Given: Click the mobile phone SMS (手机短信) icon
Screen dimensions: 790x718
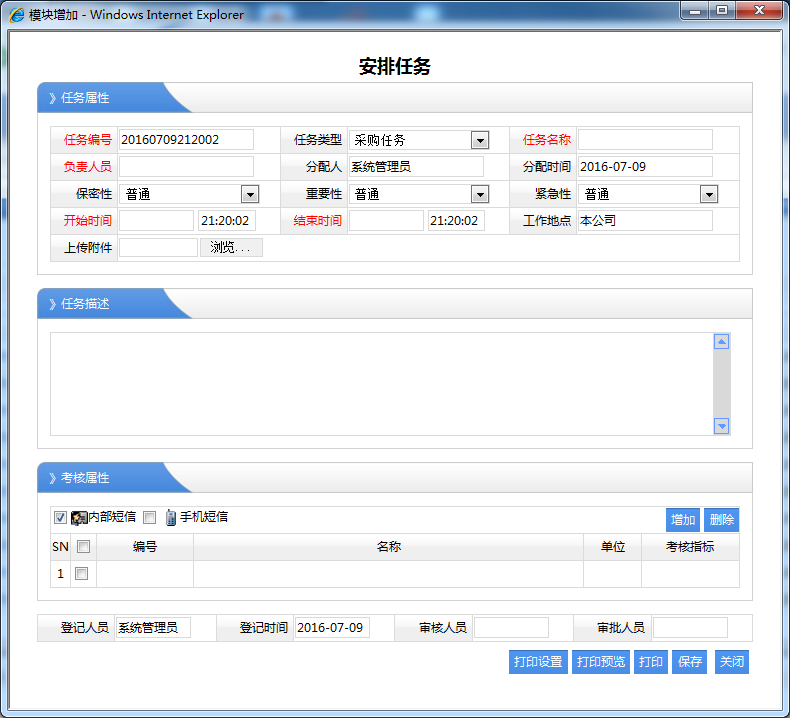Looking at the screenshot, I should click(x=171, y=518).
